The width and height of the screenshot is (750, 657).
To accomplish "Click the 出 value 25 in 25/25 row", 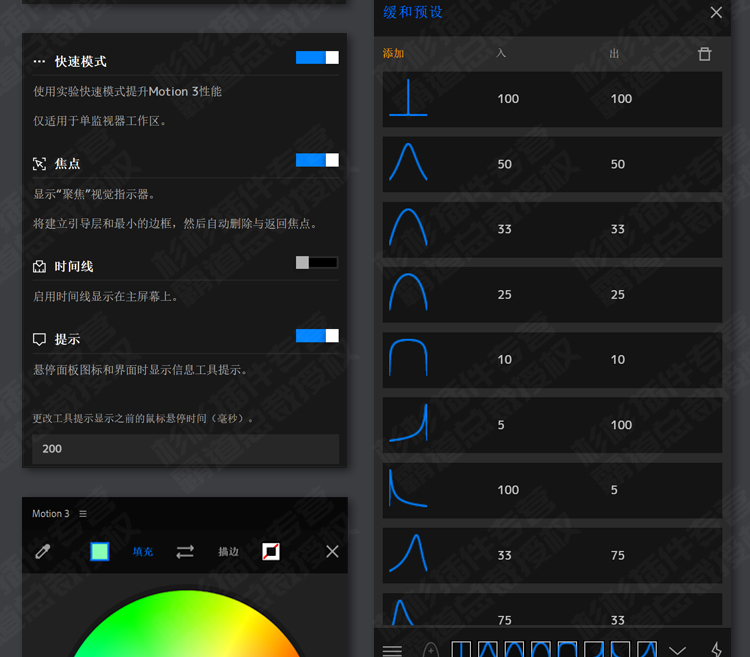I will pyautogui.click(x=618, y=295).
